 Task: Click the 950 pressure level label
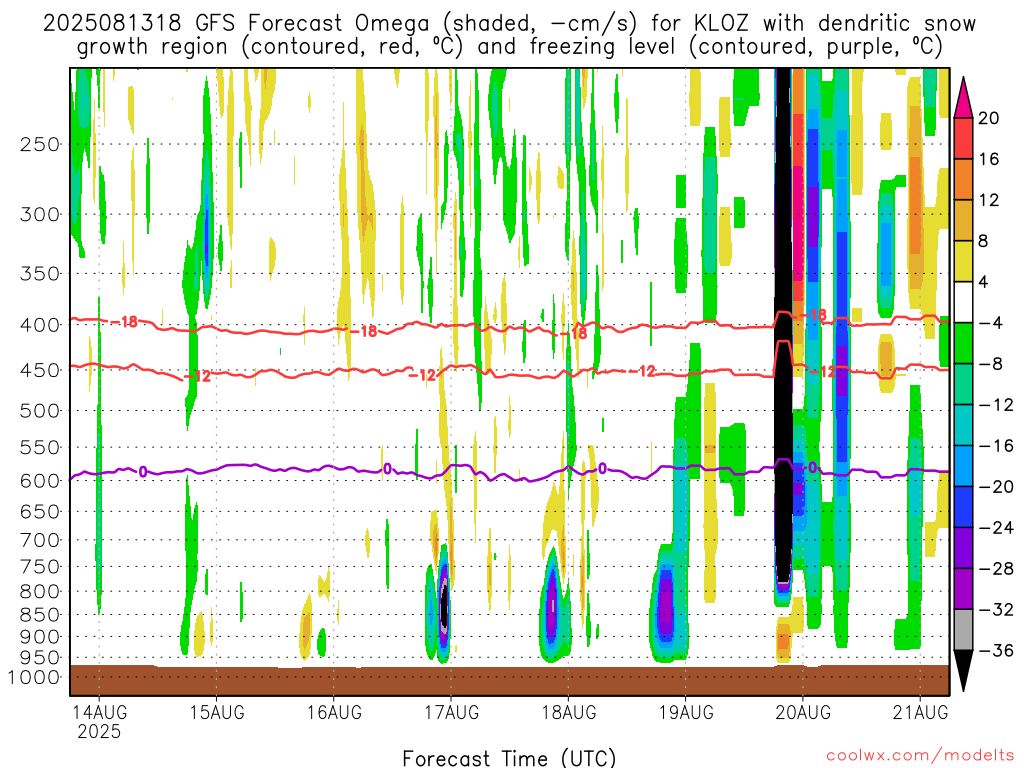coord(40,658)
